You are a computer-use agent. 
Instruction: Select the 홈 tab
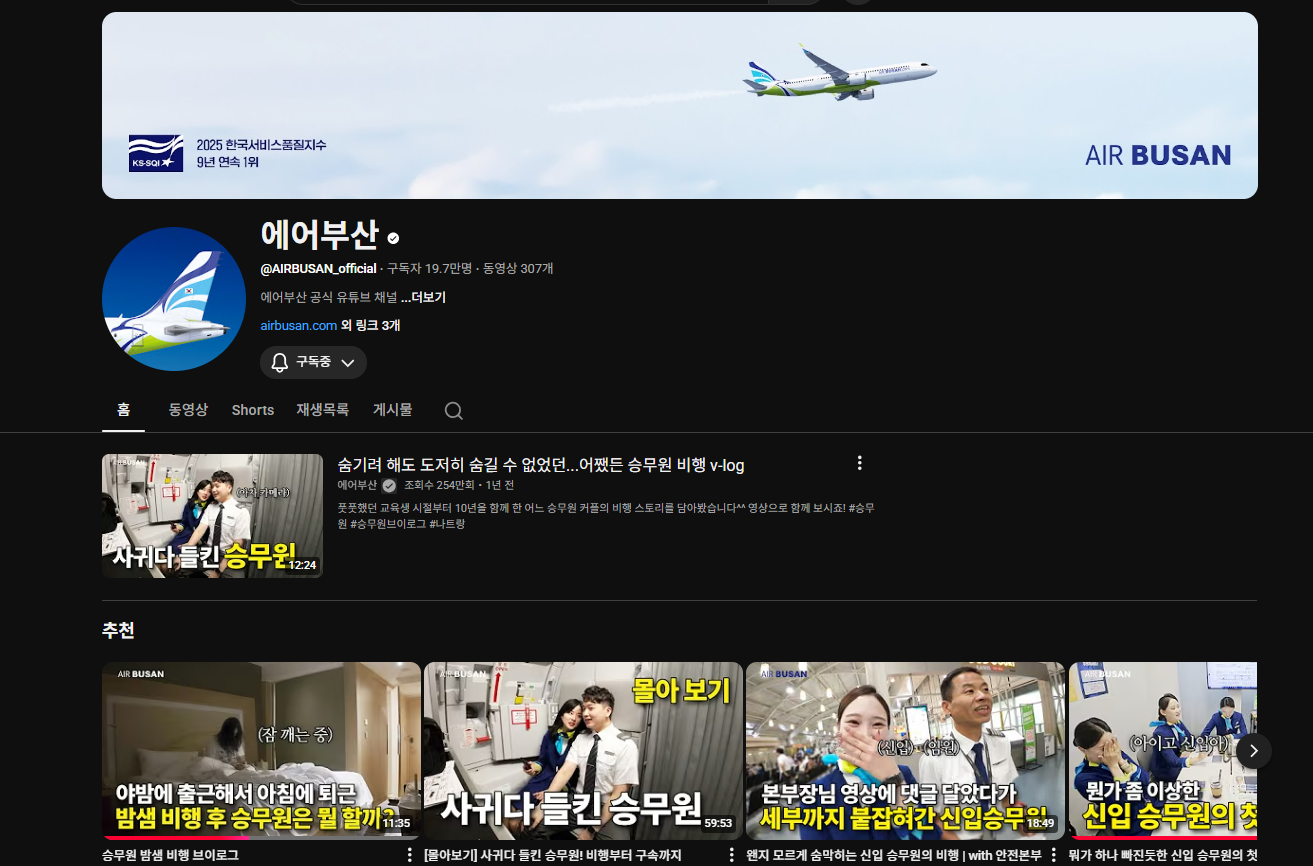123,410
